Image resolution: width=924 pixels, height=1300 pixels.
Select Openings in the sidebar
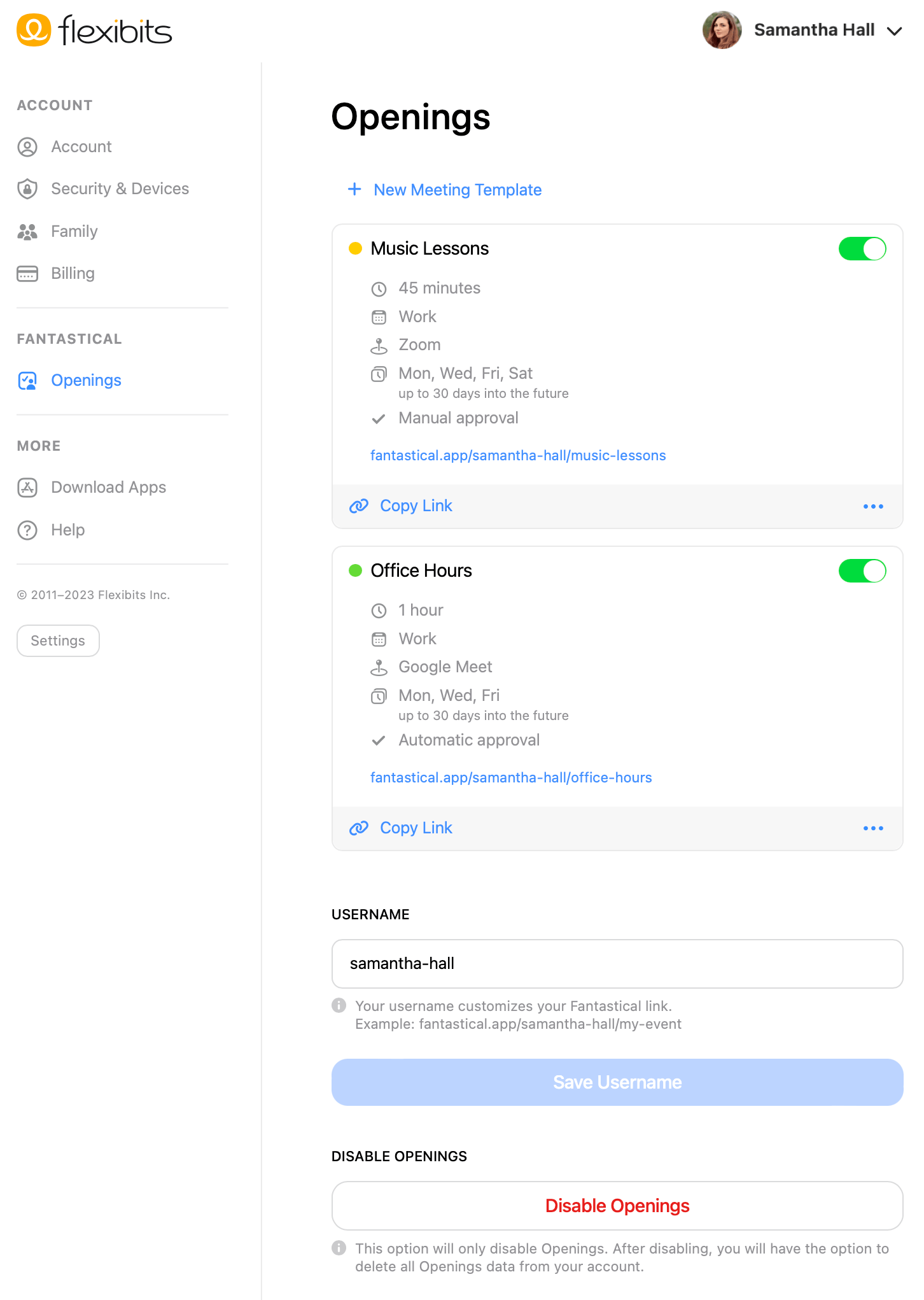pyautogui.click(x=87, y=381)
